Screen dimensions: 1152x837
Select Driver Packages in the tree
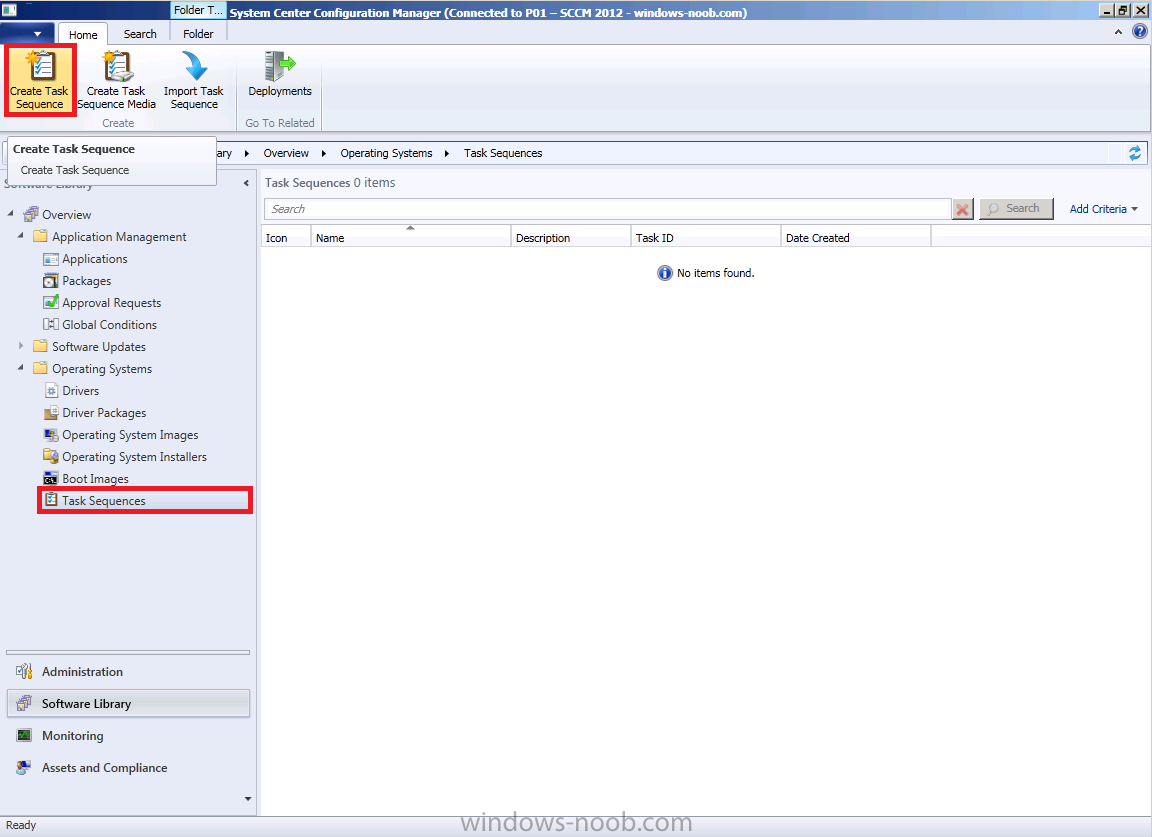104,413
